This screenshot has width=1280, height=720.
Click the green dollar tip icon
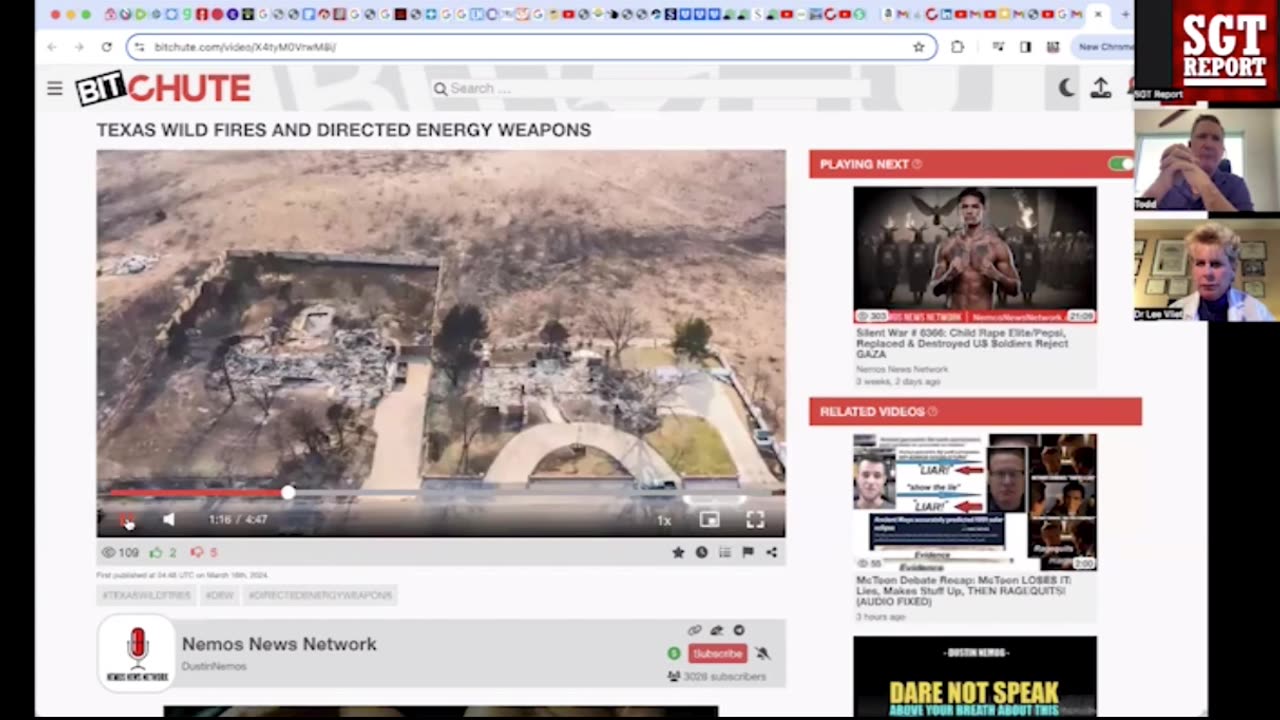click(674, 653)
